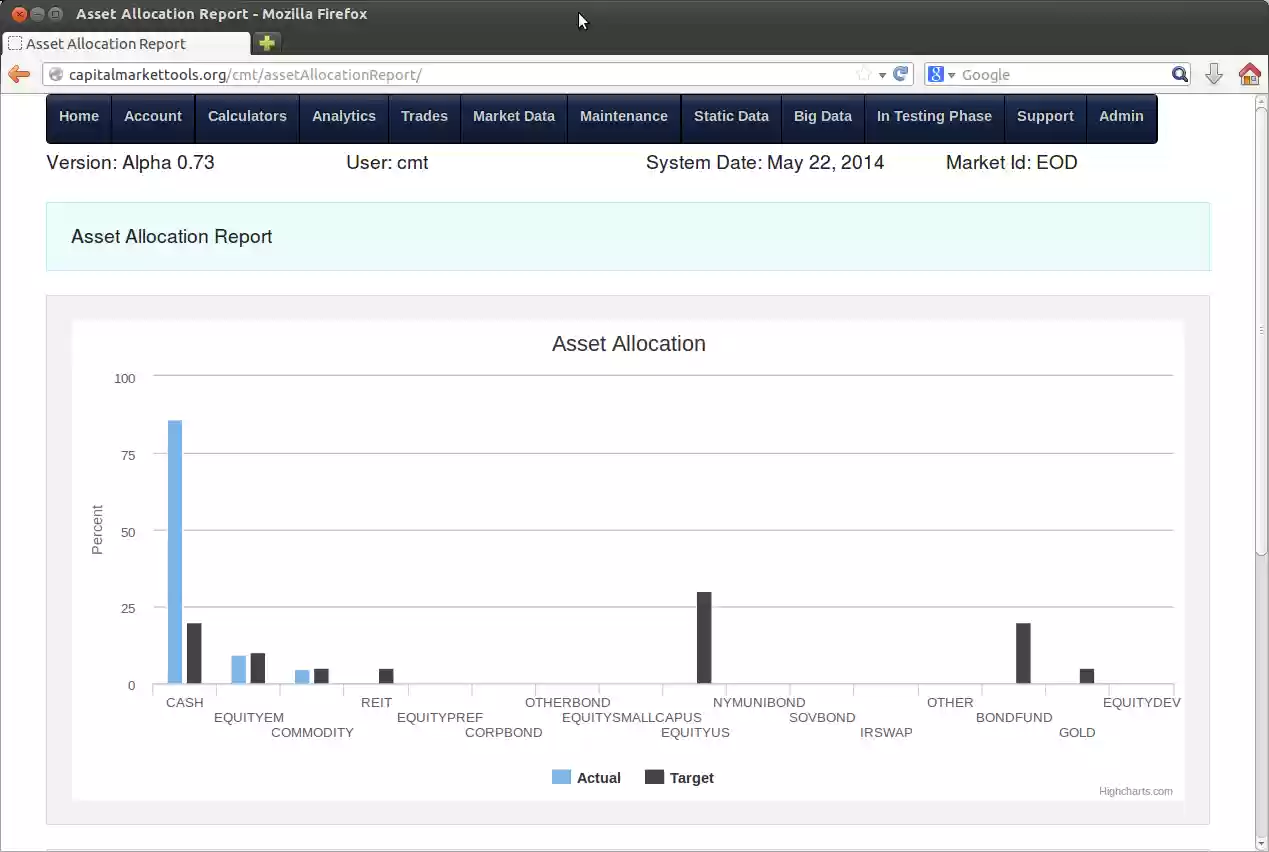Navigate back using the back arrow
This screenshot has height=852, width=1269.
18,74
